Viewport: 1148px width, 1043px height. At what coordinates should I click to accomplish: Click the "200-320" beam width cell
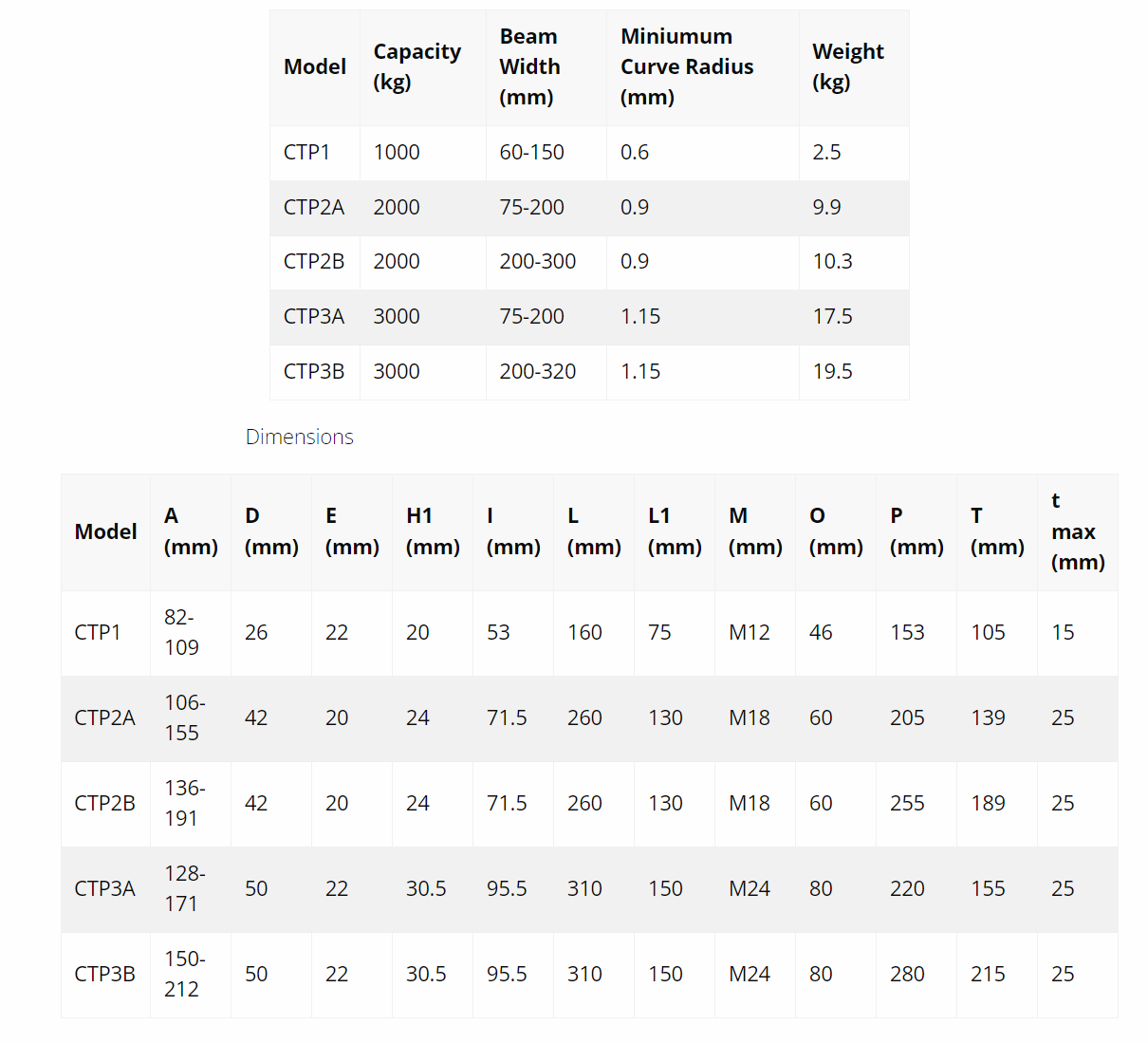tap(537, 371)
